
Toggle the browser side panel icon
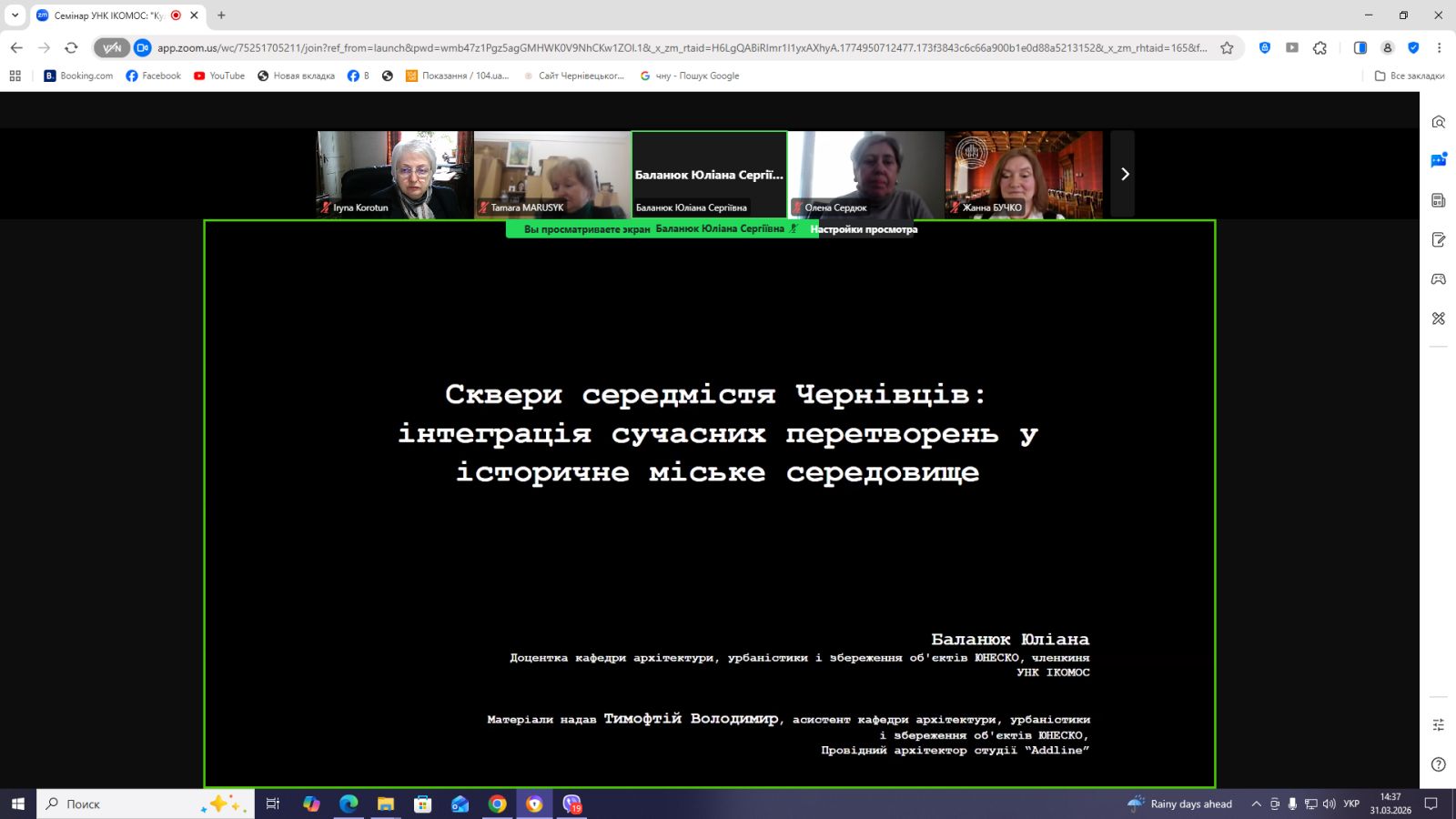pyautogui.click(x=1360, y=48)
